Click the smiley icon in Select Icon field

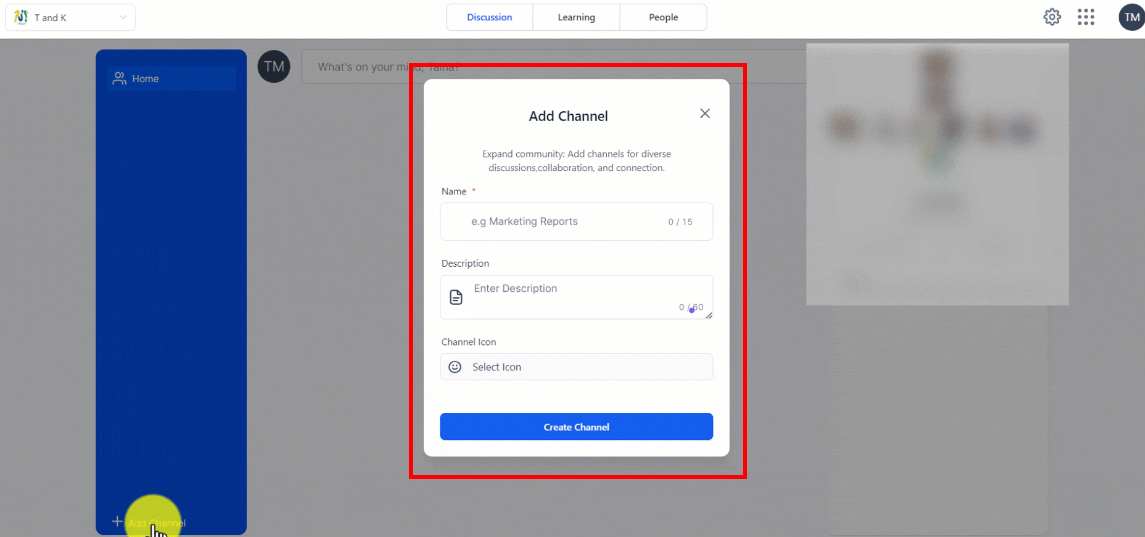pos(455,367)
